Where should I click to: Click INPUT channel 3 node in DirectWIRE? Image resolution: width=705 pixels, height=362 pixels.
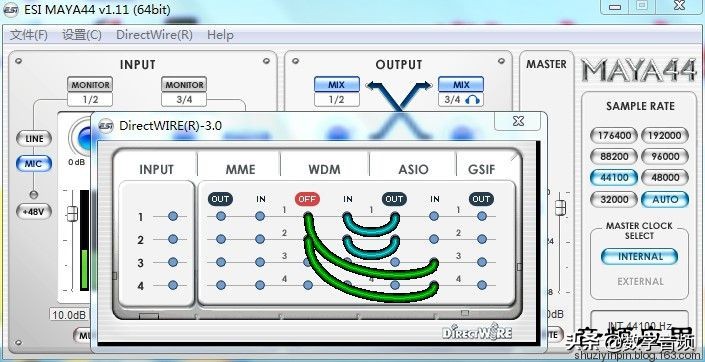coord(173,262)
